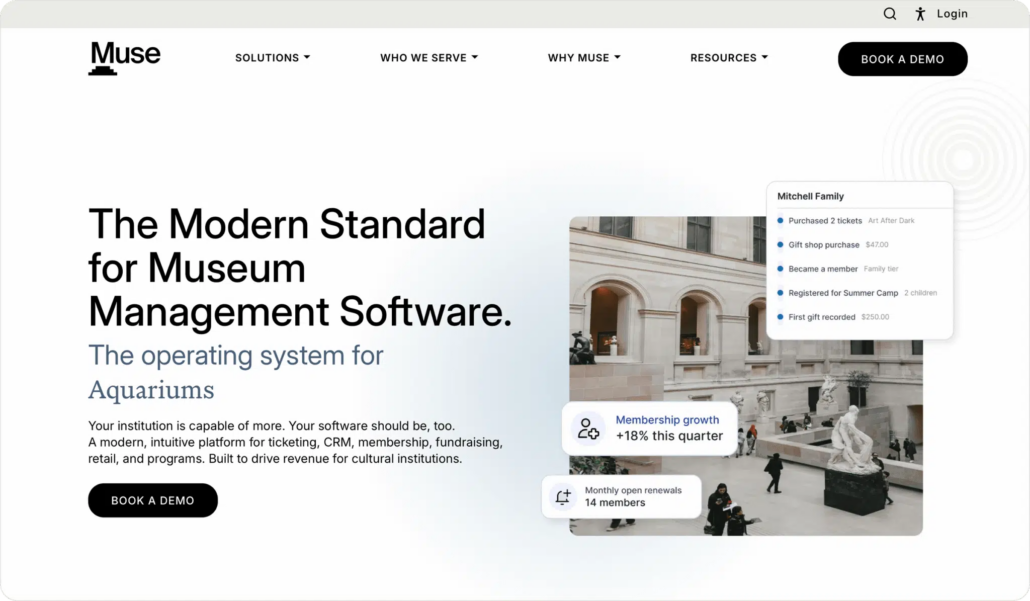
Task: Click the search magnifier icon
Action: click(x=889, y=14)
